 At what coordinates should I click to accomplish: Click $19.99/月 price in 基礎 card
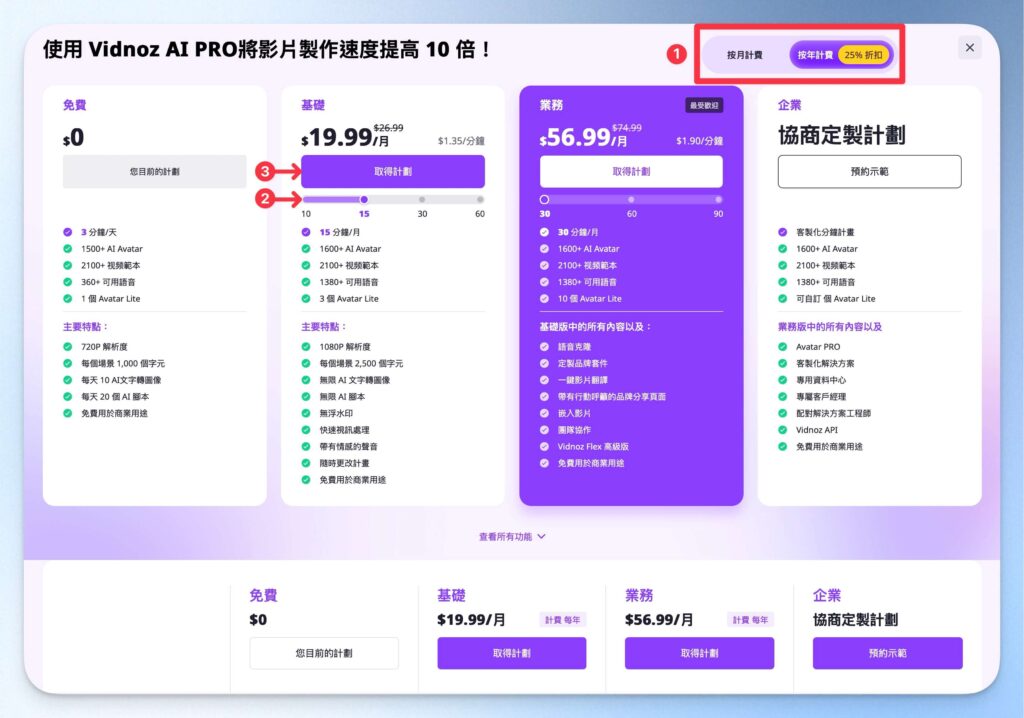point(345,137)
